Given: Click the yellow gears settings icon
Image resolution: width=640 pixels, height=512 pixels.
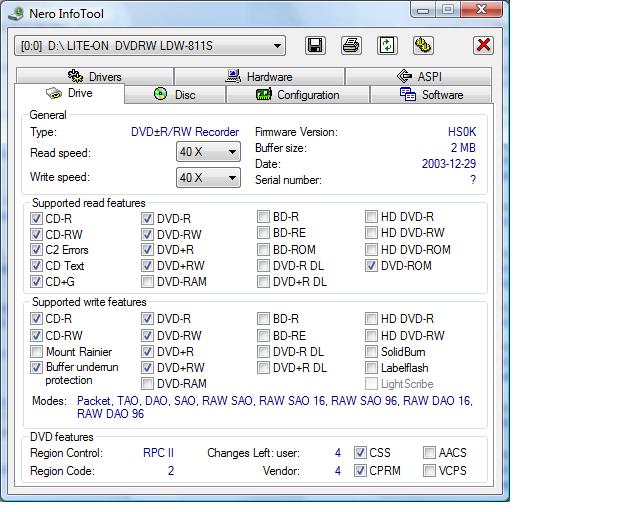Looking at the screenshot, I should click(x=423, y=45).
